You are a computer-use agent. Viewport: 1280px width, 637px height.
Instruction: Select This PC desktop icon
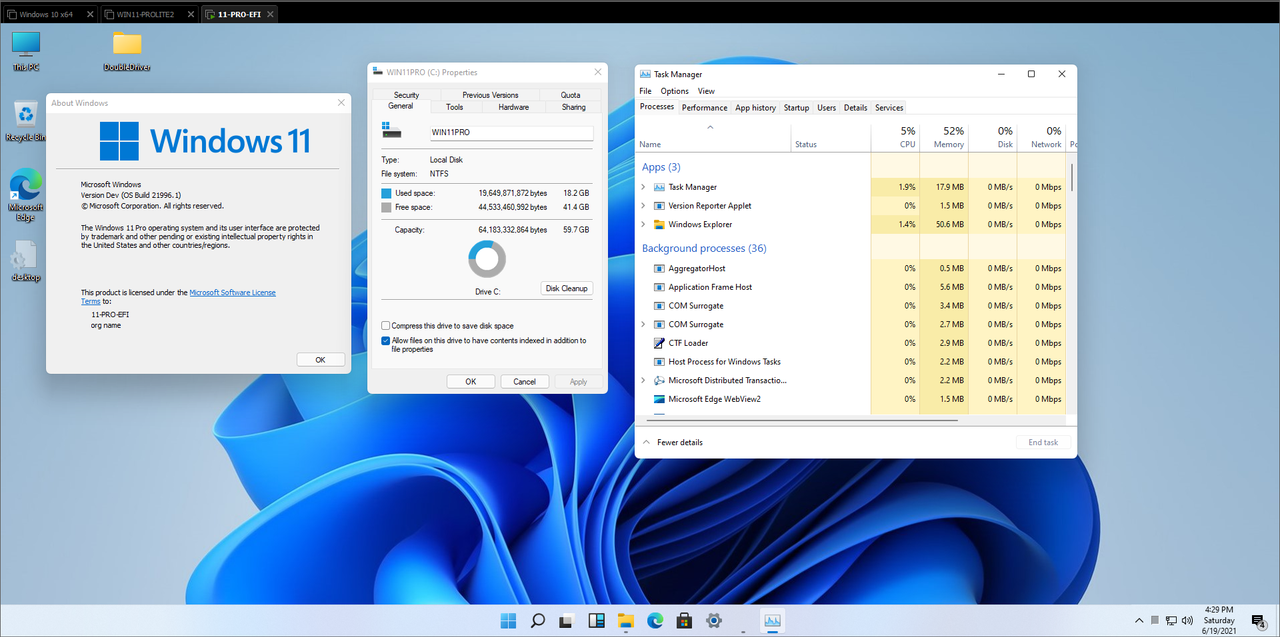coord(26,50)
